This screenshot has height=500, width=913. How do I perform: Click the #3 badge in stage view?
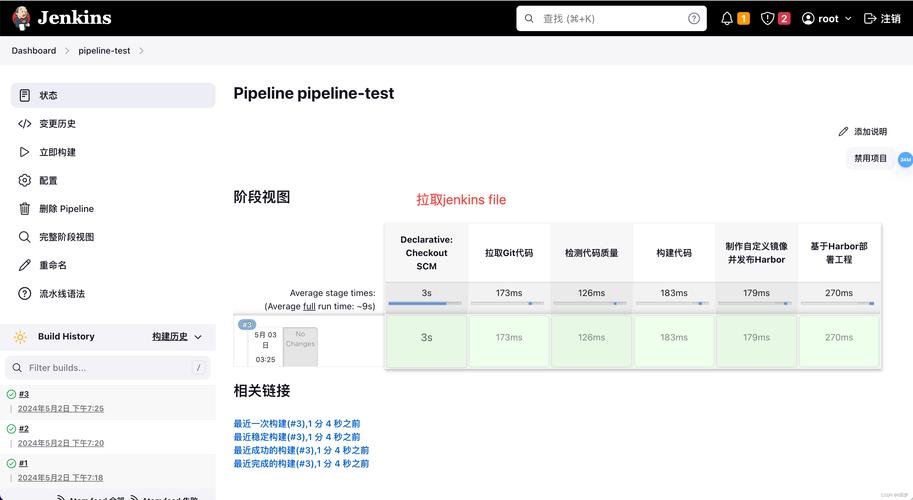(247, 324)
